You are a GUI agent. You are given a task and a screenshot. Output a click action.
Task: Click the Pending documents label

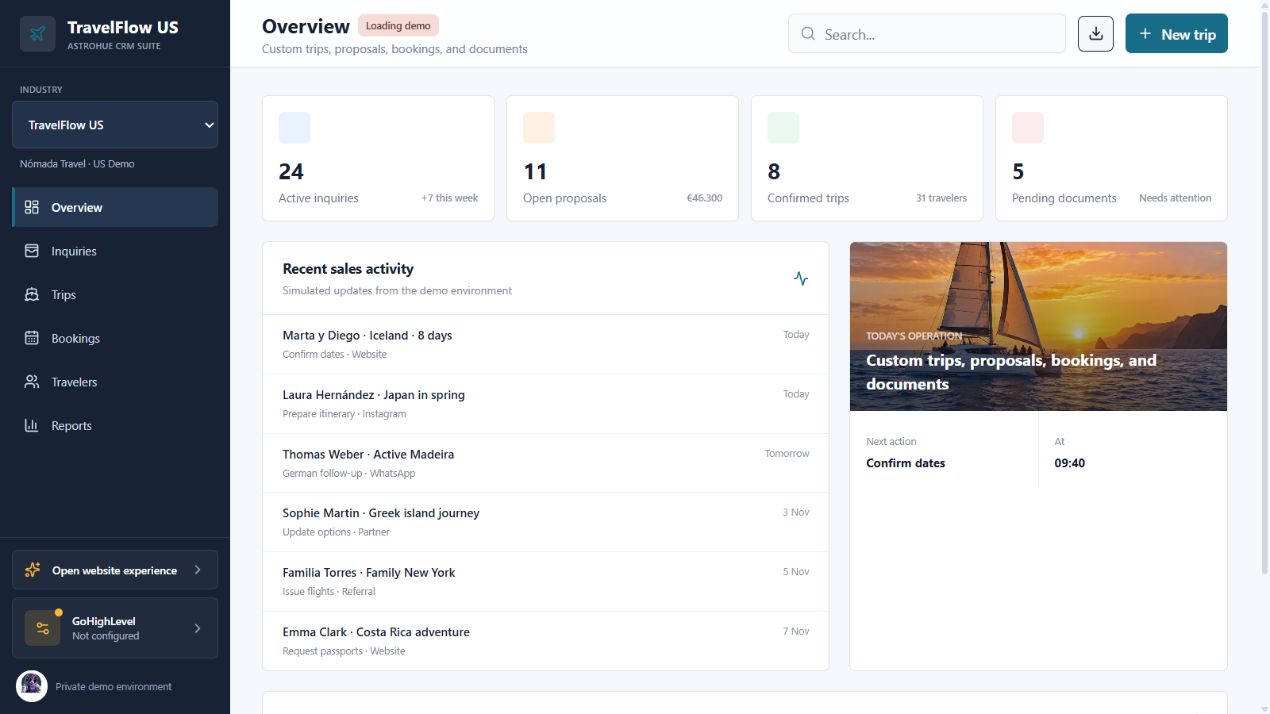(1064, 198)
